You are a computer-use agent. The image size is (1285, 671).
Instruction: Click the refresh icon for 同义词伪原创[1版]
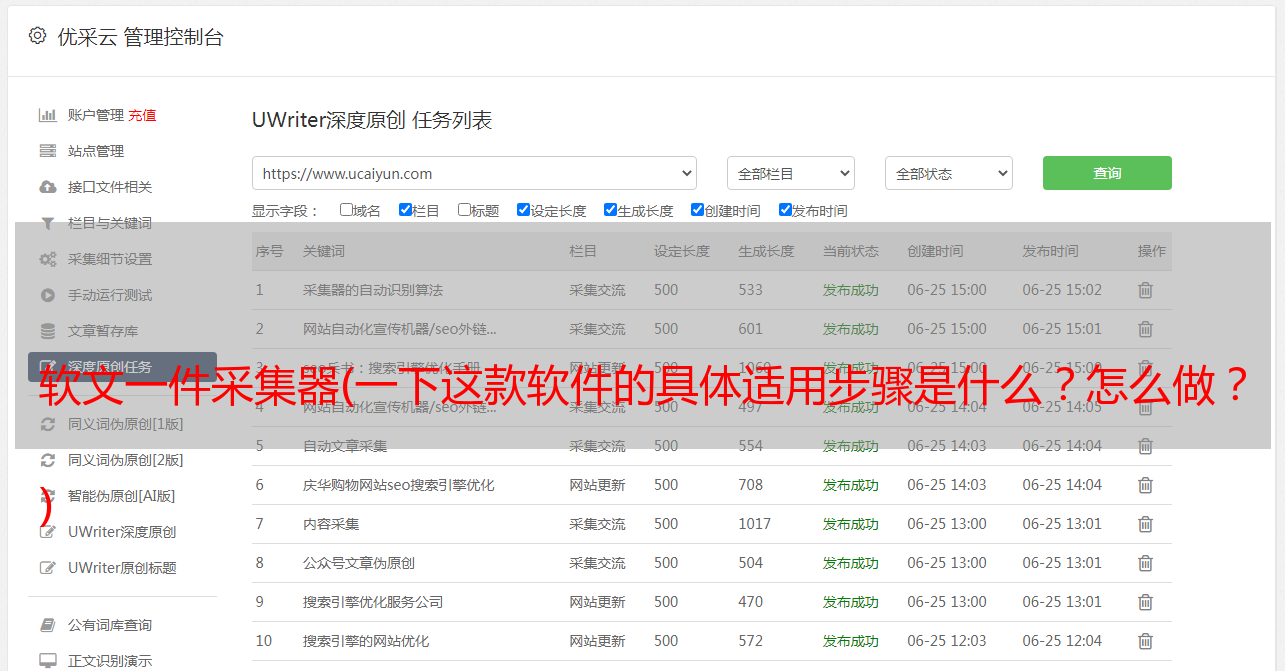tap(47, 424)
